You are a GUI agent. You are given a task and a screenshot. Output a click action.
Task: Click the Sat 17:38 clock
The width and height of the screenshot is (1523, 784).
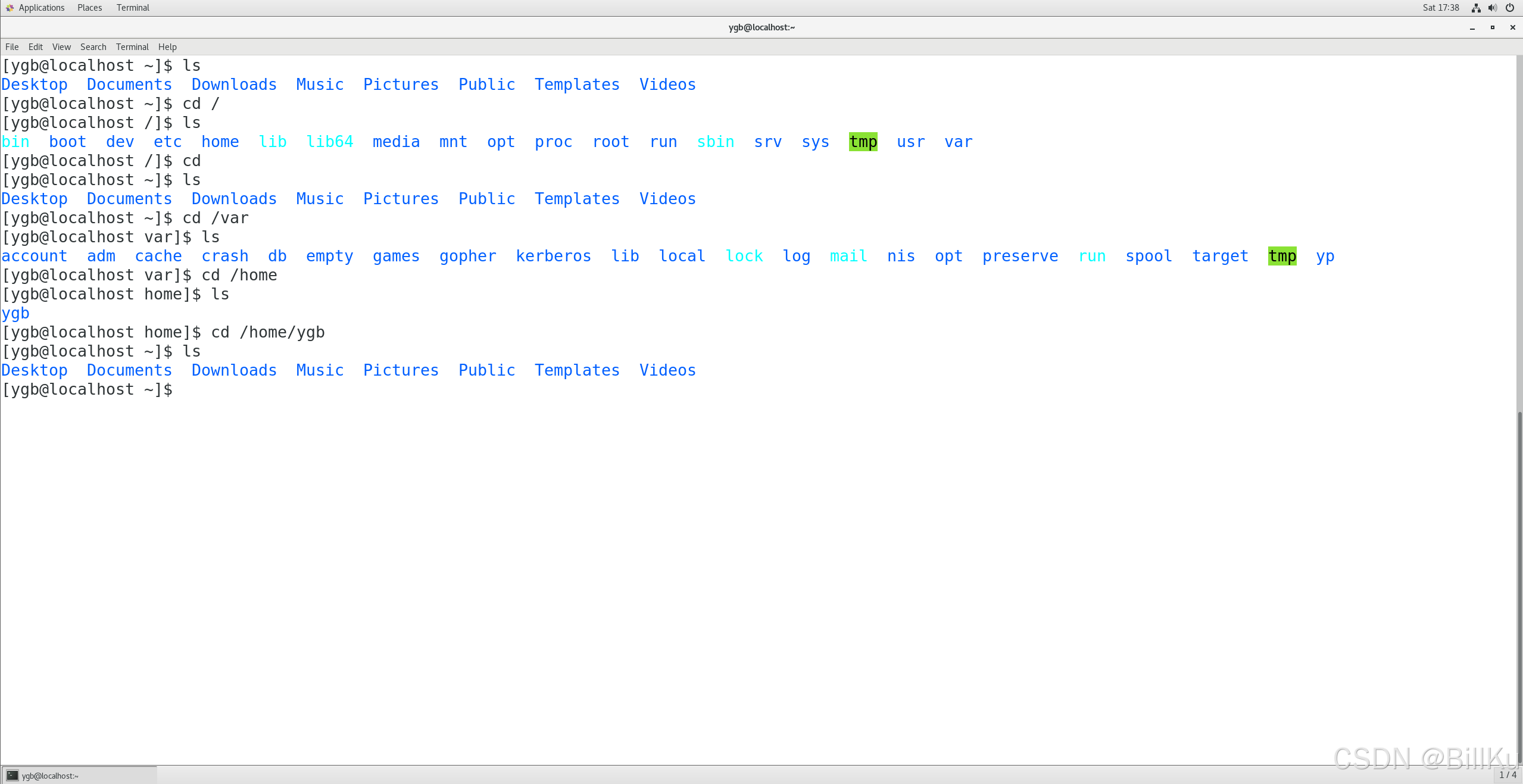click(x=1441, y=8)
